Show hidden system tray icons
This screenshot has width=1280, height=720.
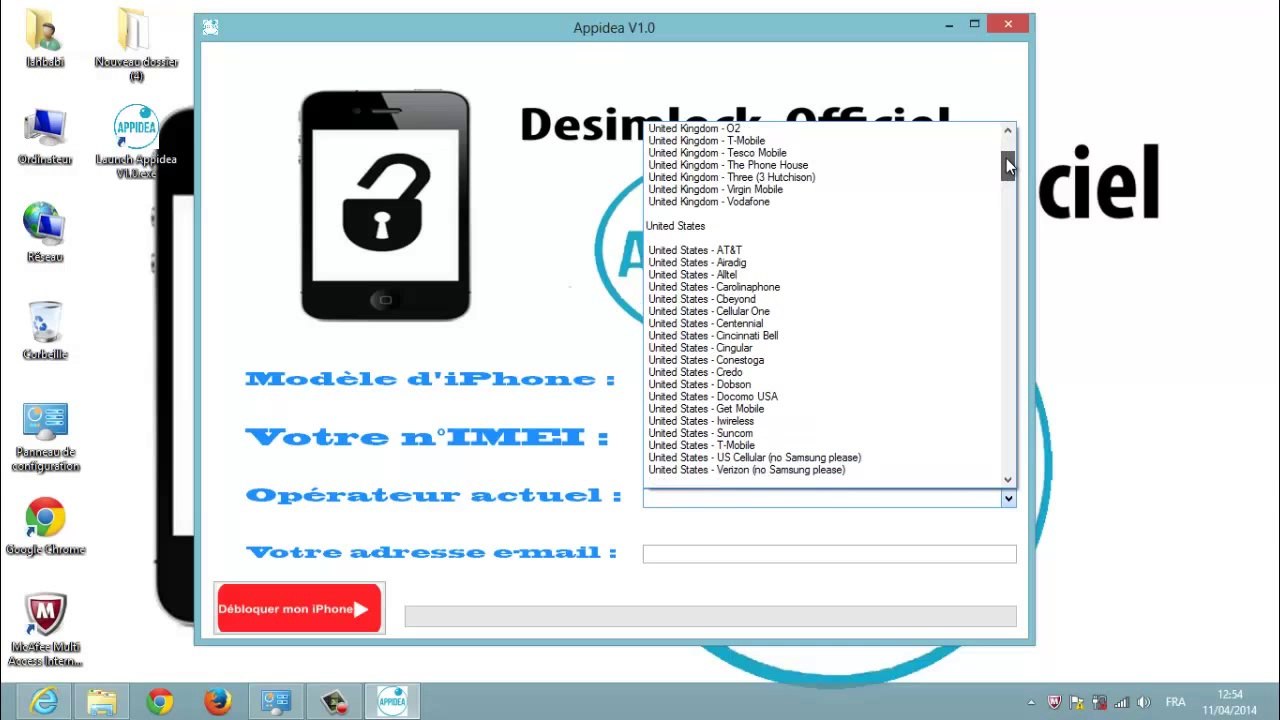click(x=1031, y=703)
